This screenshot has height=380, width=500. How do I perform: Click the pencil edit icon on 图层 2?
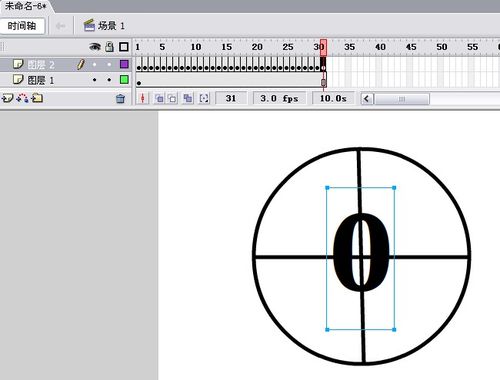[80, 65]
